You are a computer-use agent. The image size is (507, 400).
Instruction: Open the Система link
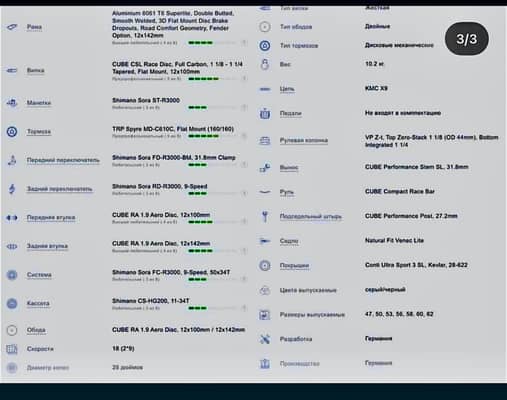[39, 275]
